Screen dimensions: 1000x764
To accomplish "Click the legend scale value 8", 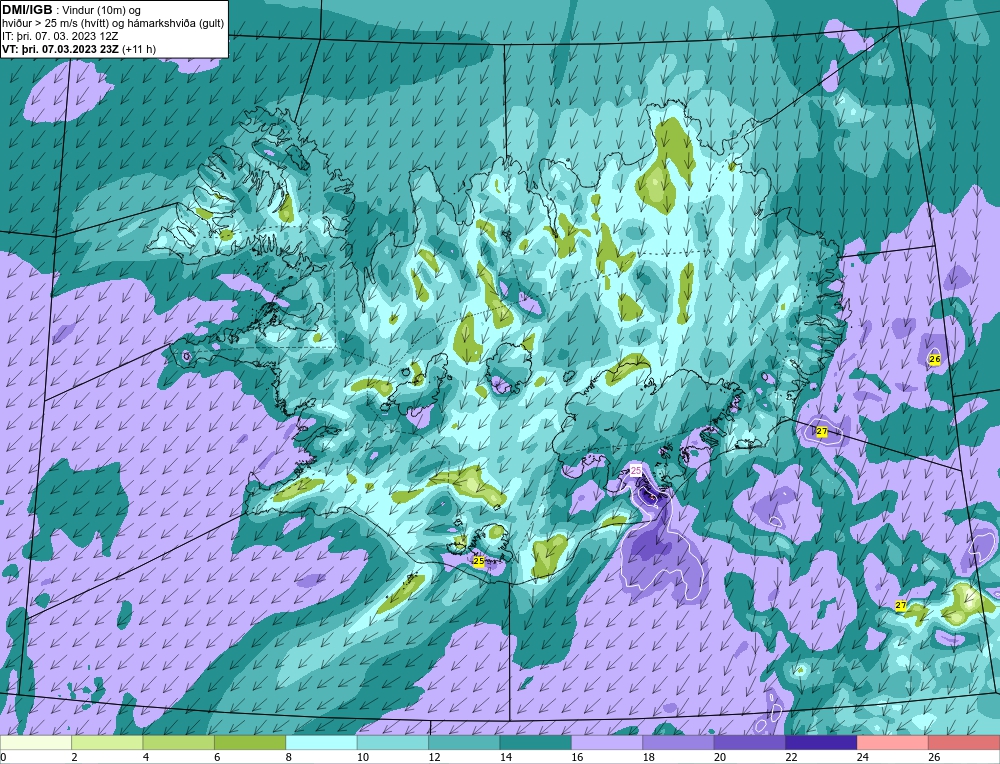I will [289, 757].
